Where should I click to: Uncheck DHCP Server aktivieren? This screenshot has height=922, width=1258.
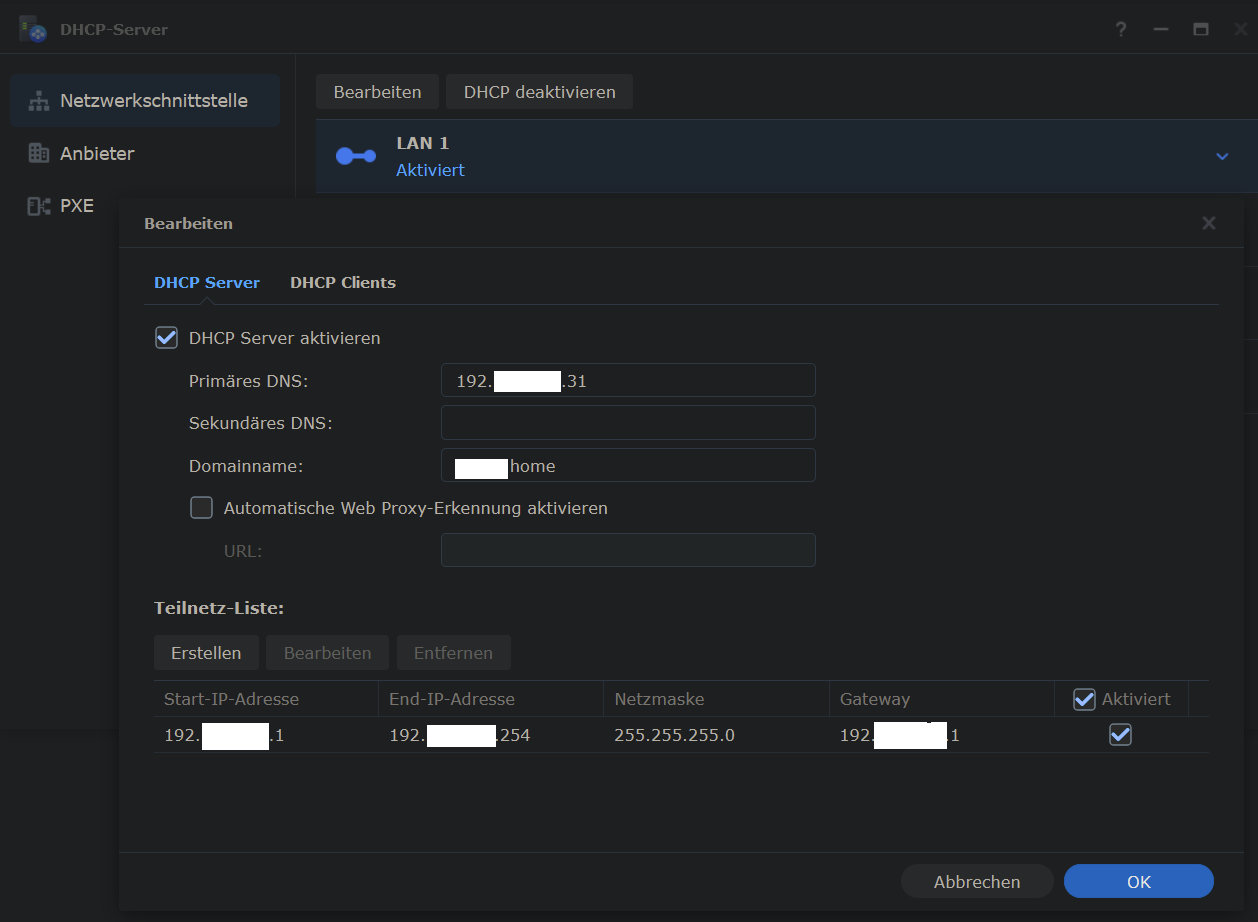[x=166, y=338]
